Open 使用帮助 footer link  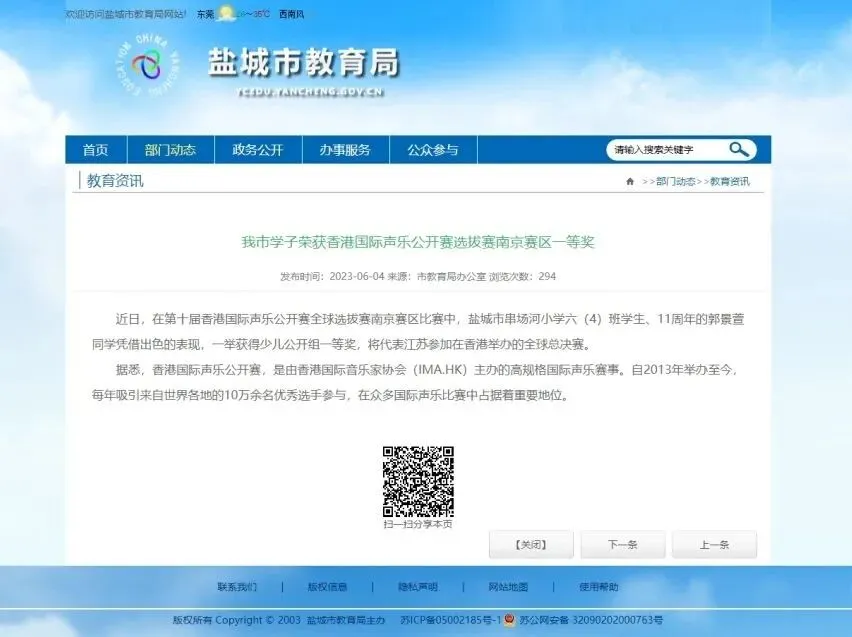click(598, 587)
